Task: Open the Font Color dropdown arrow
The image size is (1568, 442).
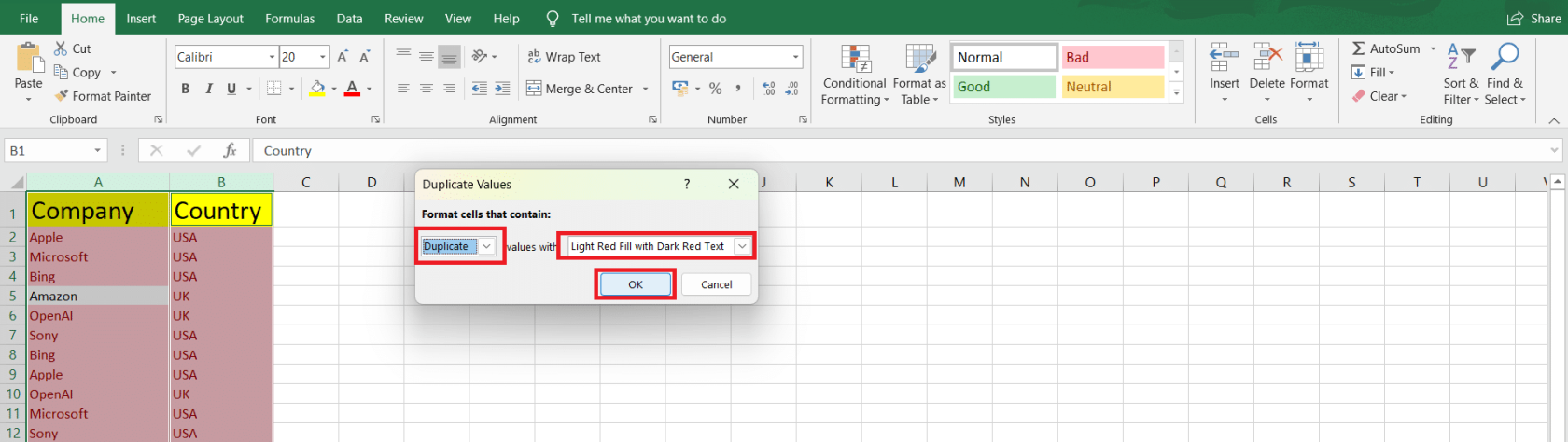Action: tap(370, 89)
